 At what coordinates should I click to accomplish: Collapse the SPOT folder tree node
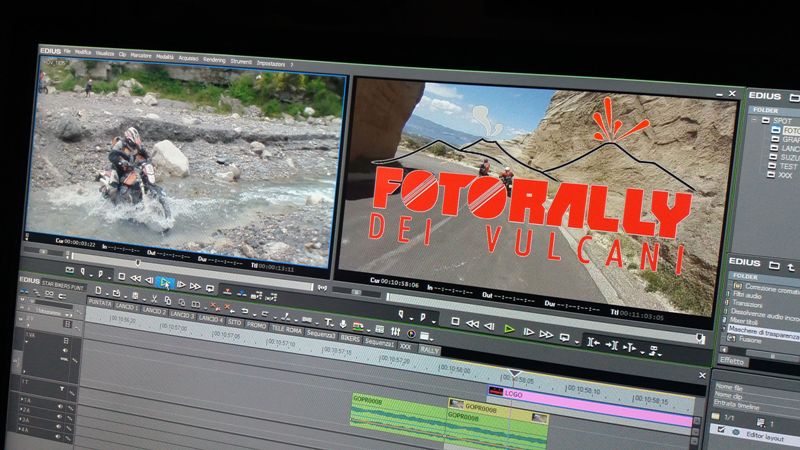pyautogui.click(x=754, y=119)
